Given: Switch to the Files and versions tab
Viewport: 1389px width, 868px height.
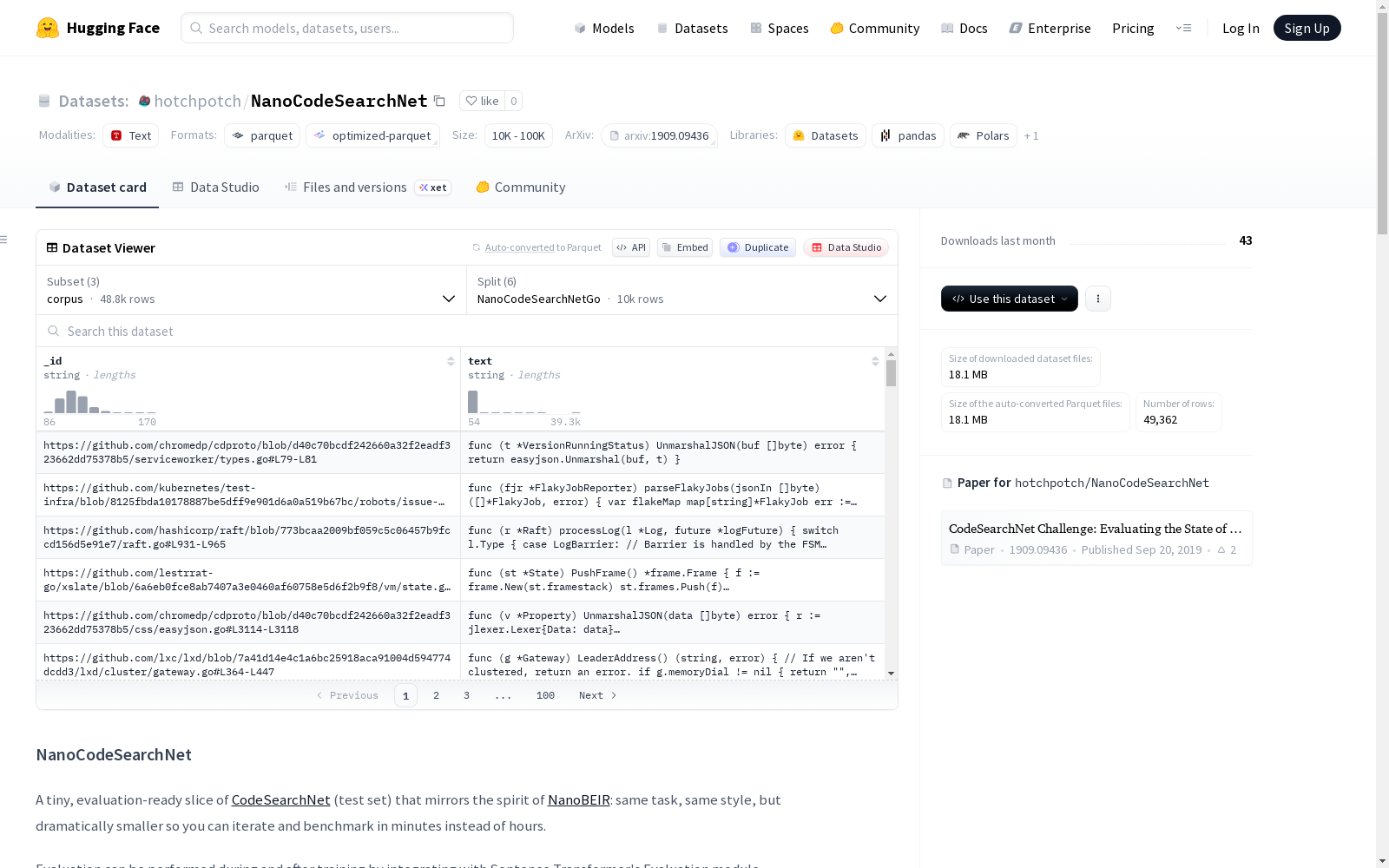Looking at the screenshot, I should tap(367, 187).
